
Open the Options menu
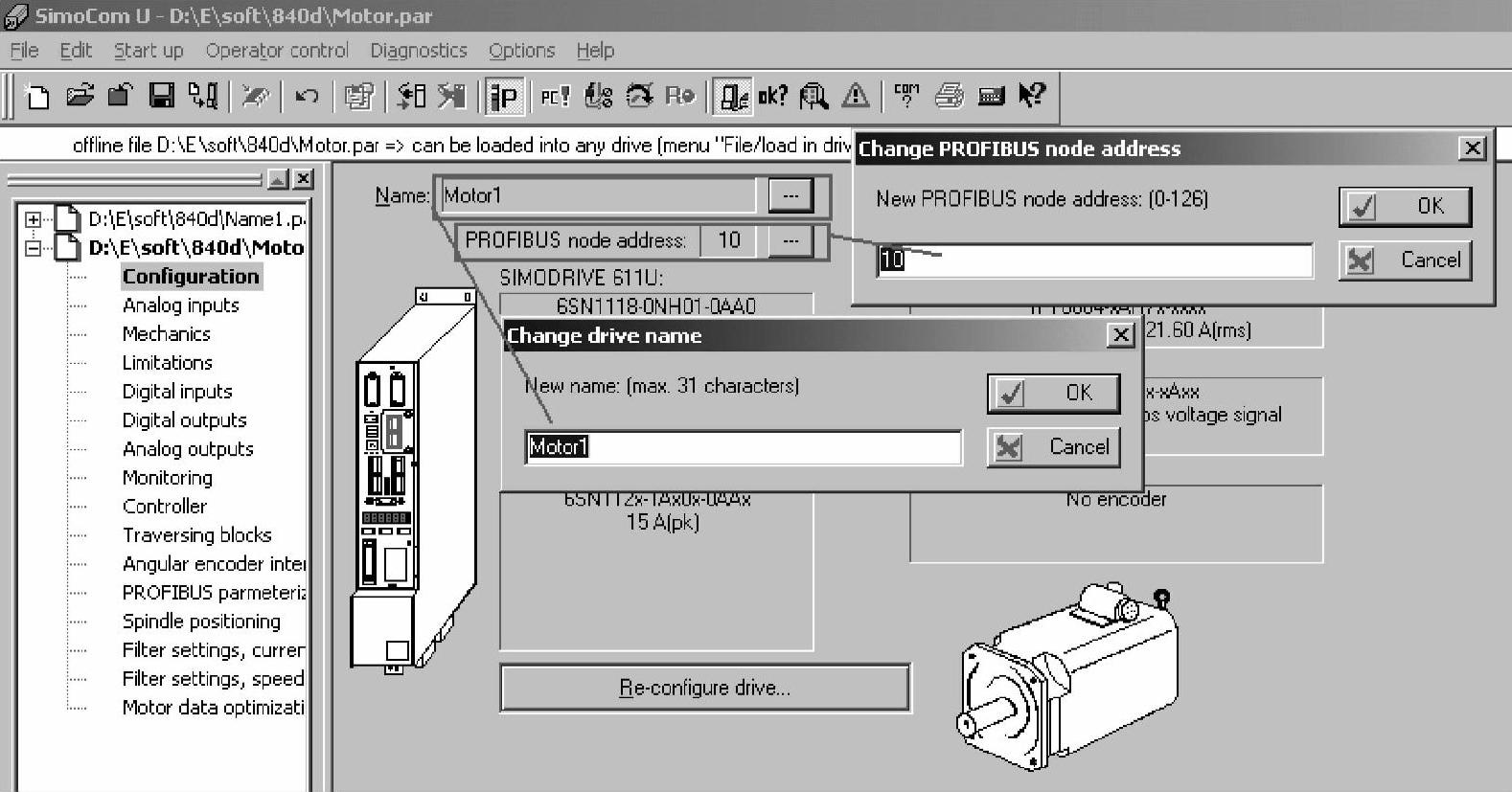[521, 51]
